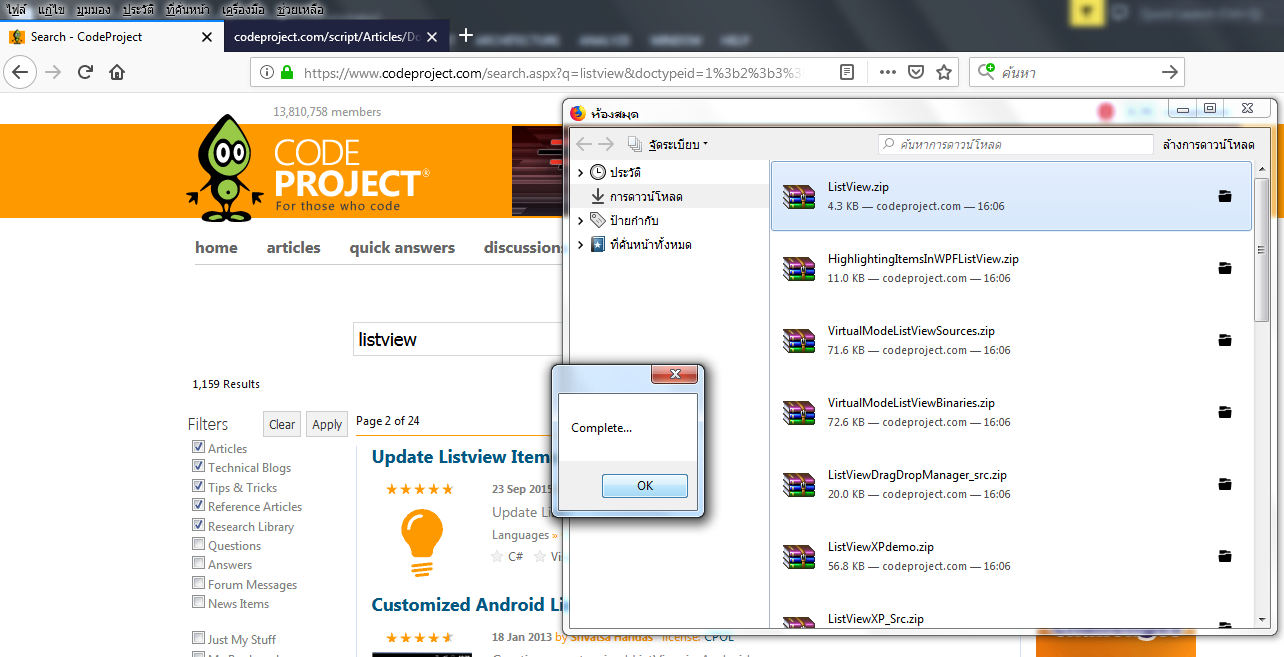Uncheck the Technical Blogs filter

(x=198, y=467)
